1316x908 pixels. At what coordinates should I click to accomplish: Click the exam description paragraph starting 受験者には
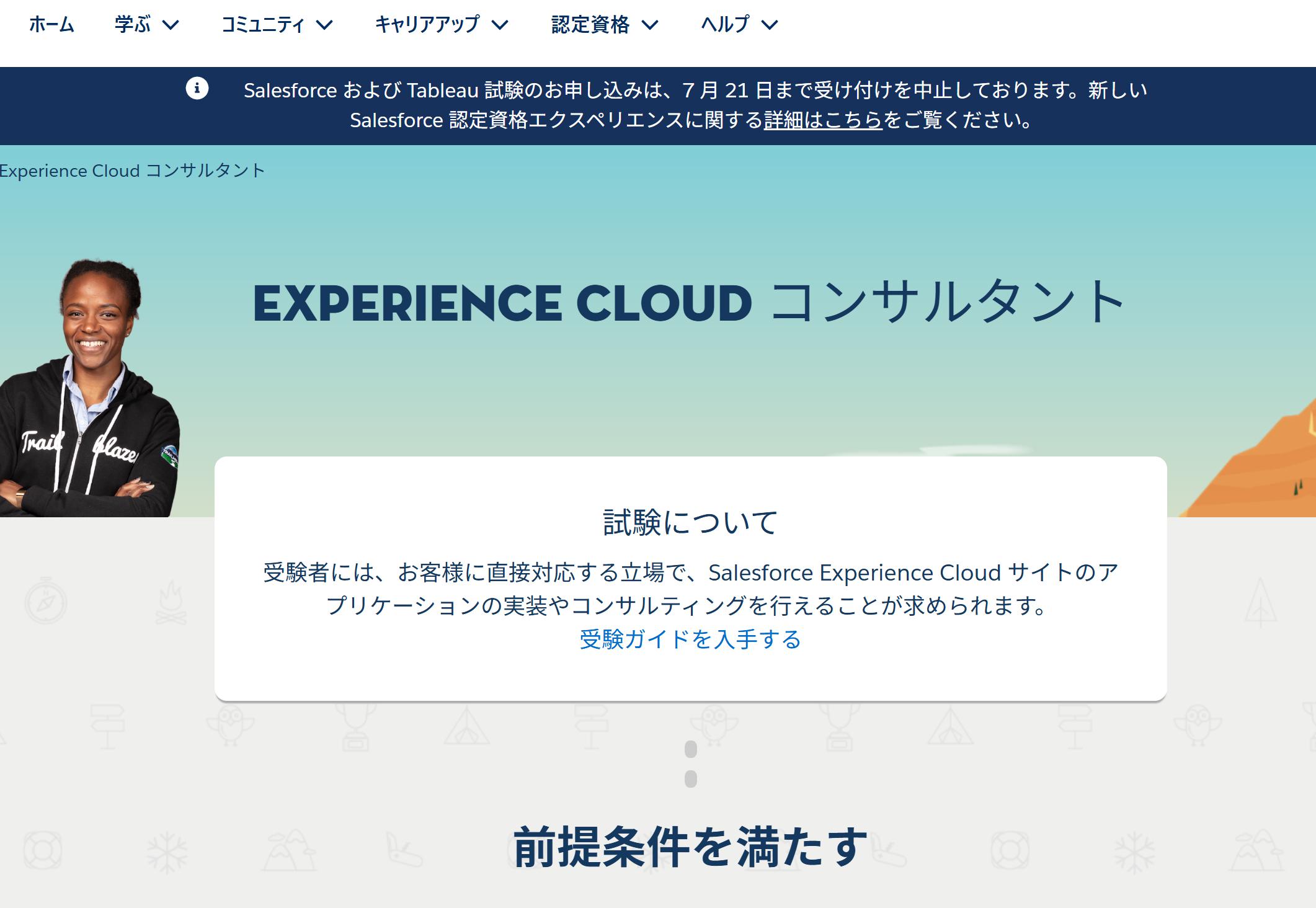[x=690, y=589]
